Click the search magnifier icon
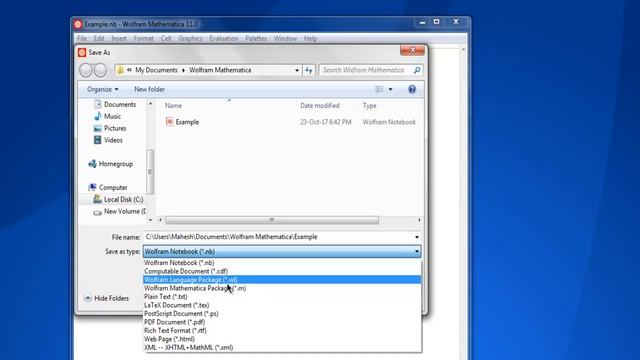The image size is (640, 360). point(417,70)
